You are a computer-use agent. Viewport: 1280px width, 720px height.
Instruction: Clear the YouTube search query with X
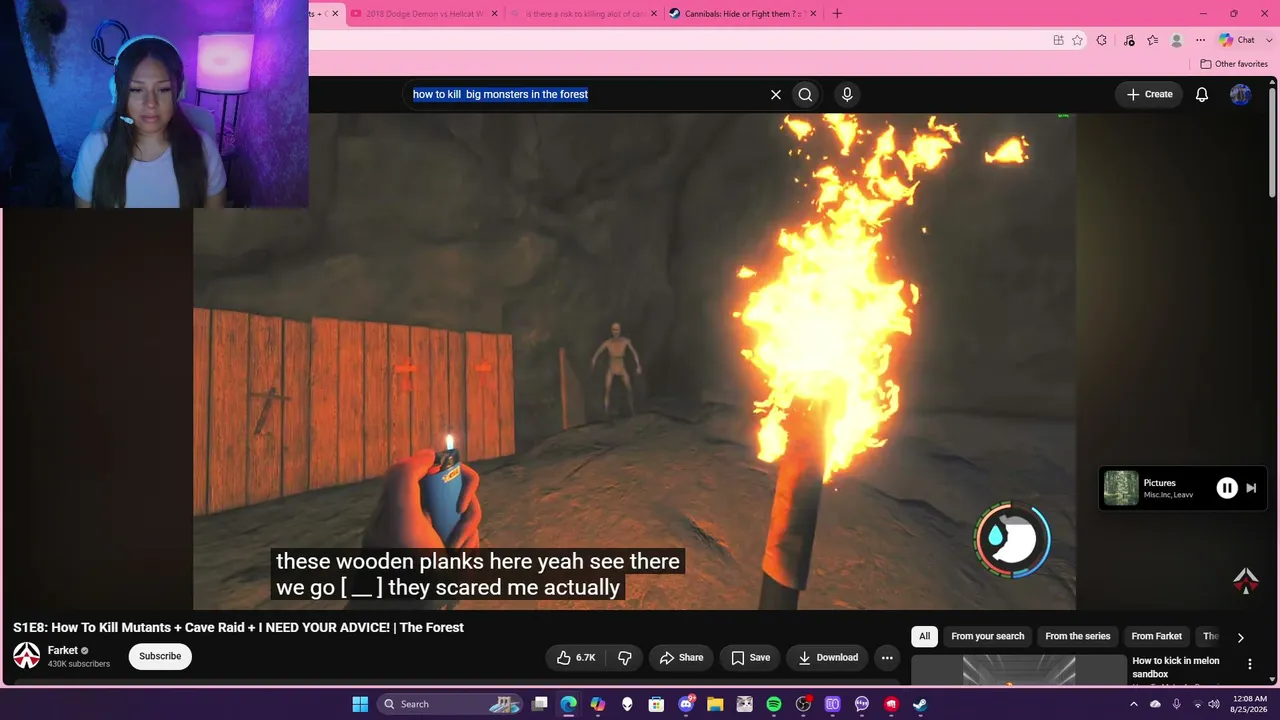pos(775,94)
